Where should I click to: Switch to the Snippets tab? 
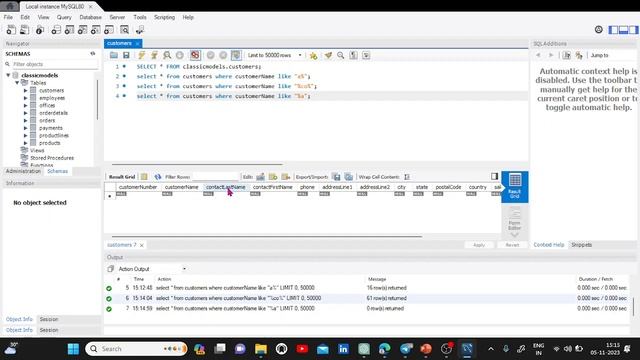[x=581, y=245]
